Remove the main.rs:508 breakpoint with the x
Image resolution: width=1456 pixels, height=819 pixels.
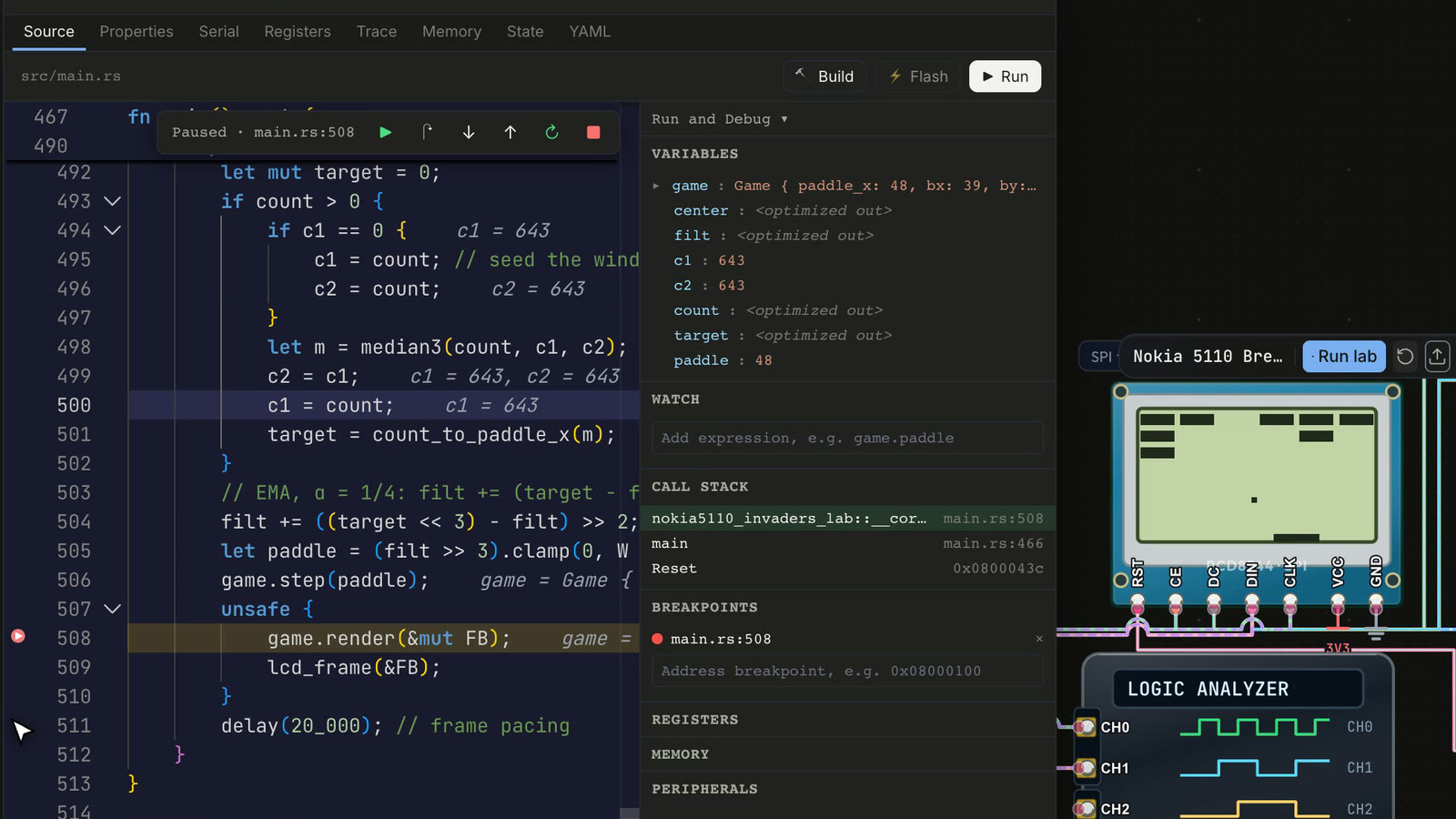(1039, 639)
